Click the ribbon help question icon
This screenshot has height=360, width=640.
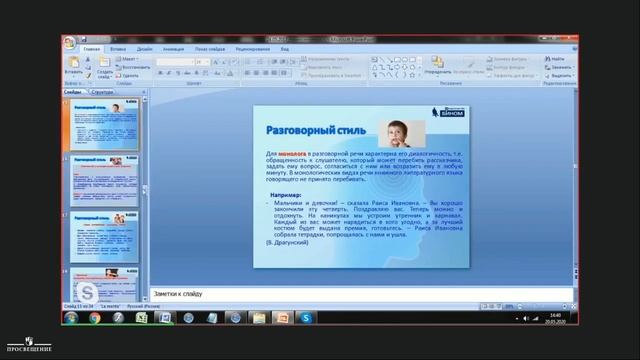(x=575, y=49)
